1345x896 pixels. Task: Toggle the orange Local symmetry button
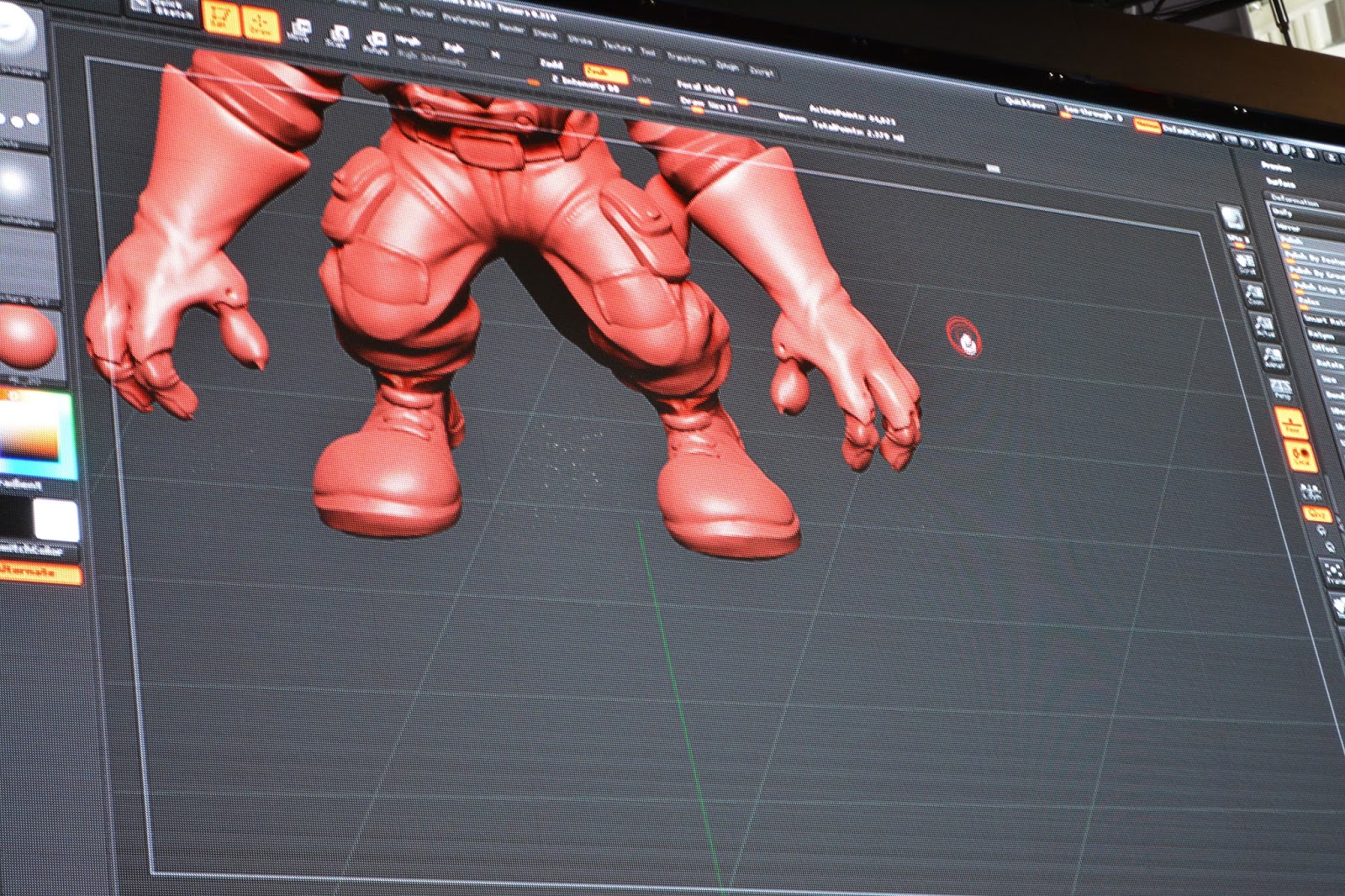[1302, 457]
